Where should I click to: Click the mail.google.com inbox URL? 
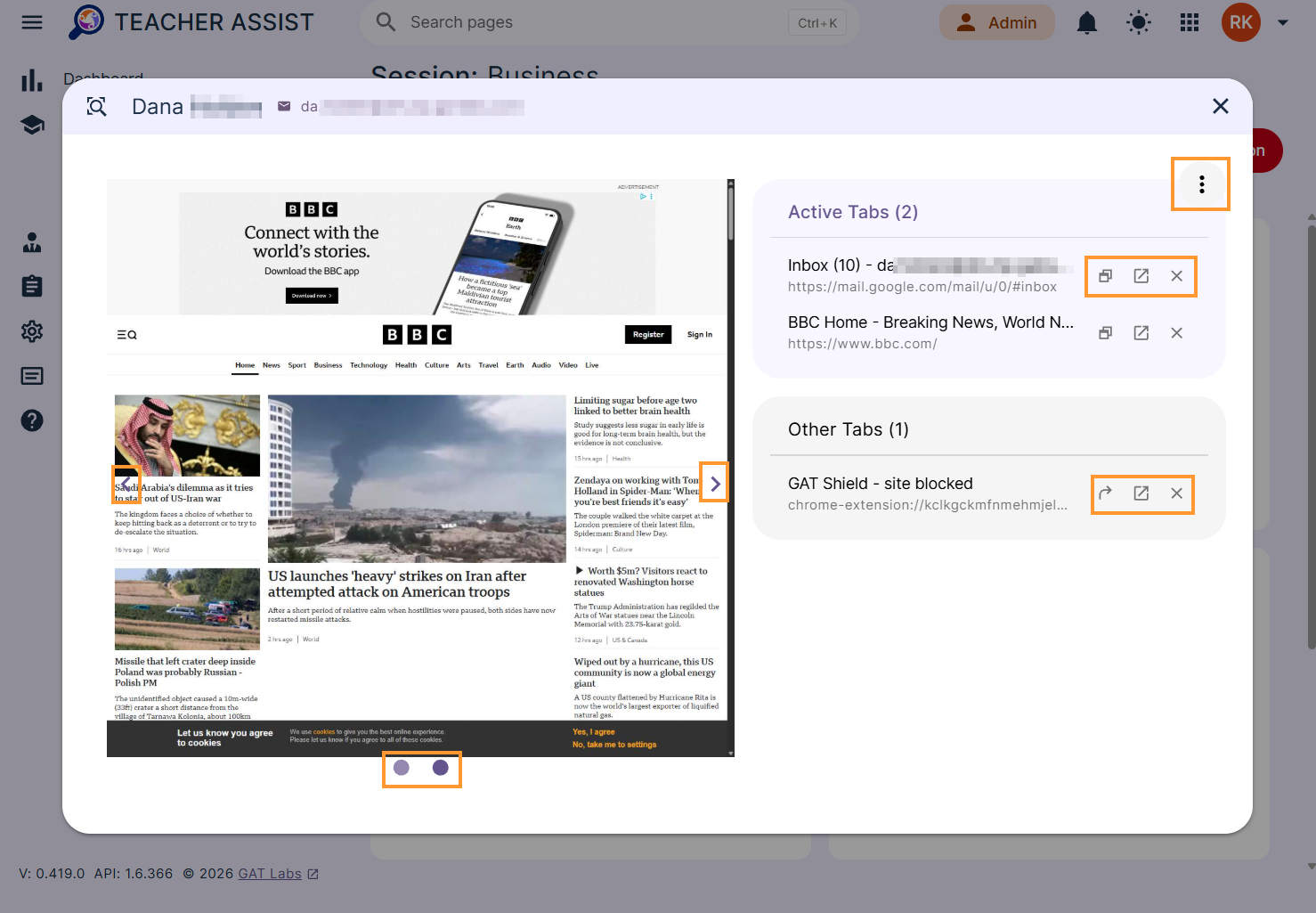coord(922,287)
